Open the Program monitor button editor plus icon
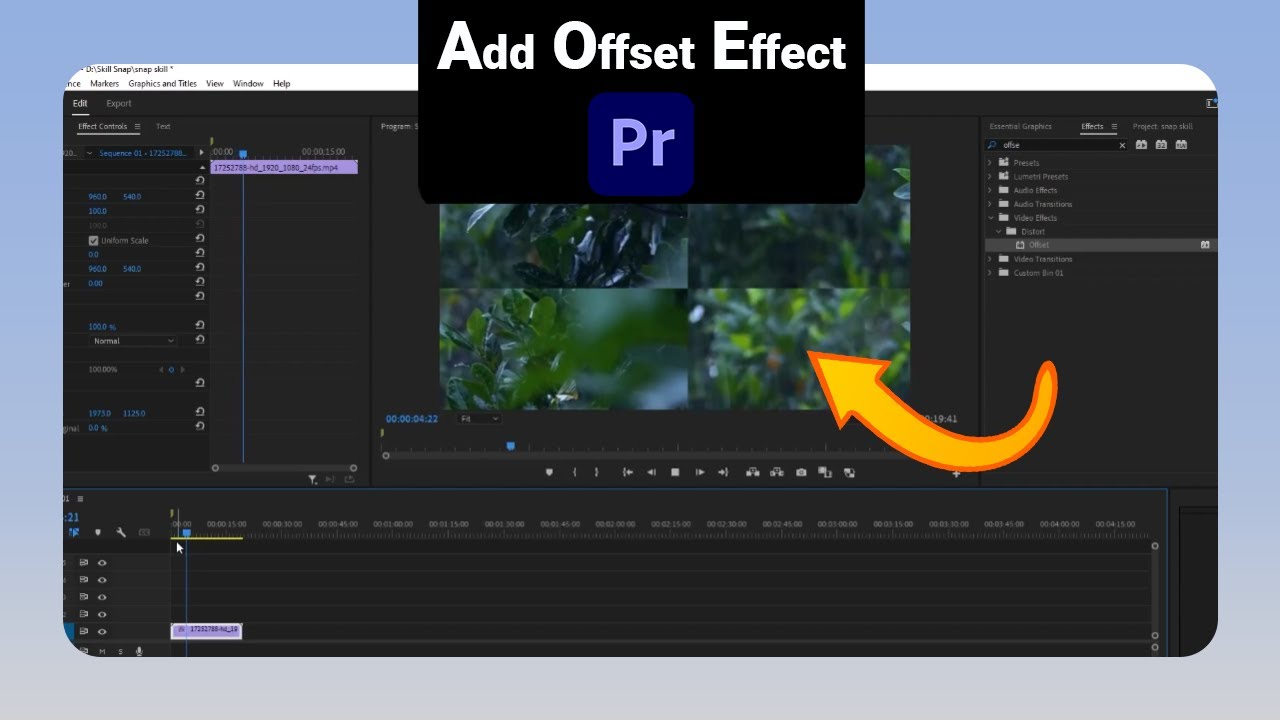Screen dimensions: 1280x720 (x=956, y=474)
